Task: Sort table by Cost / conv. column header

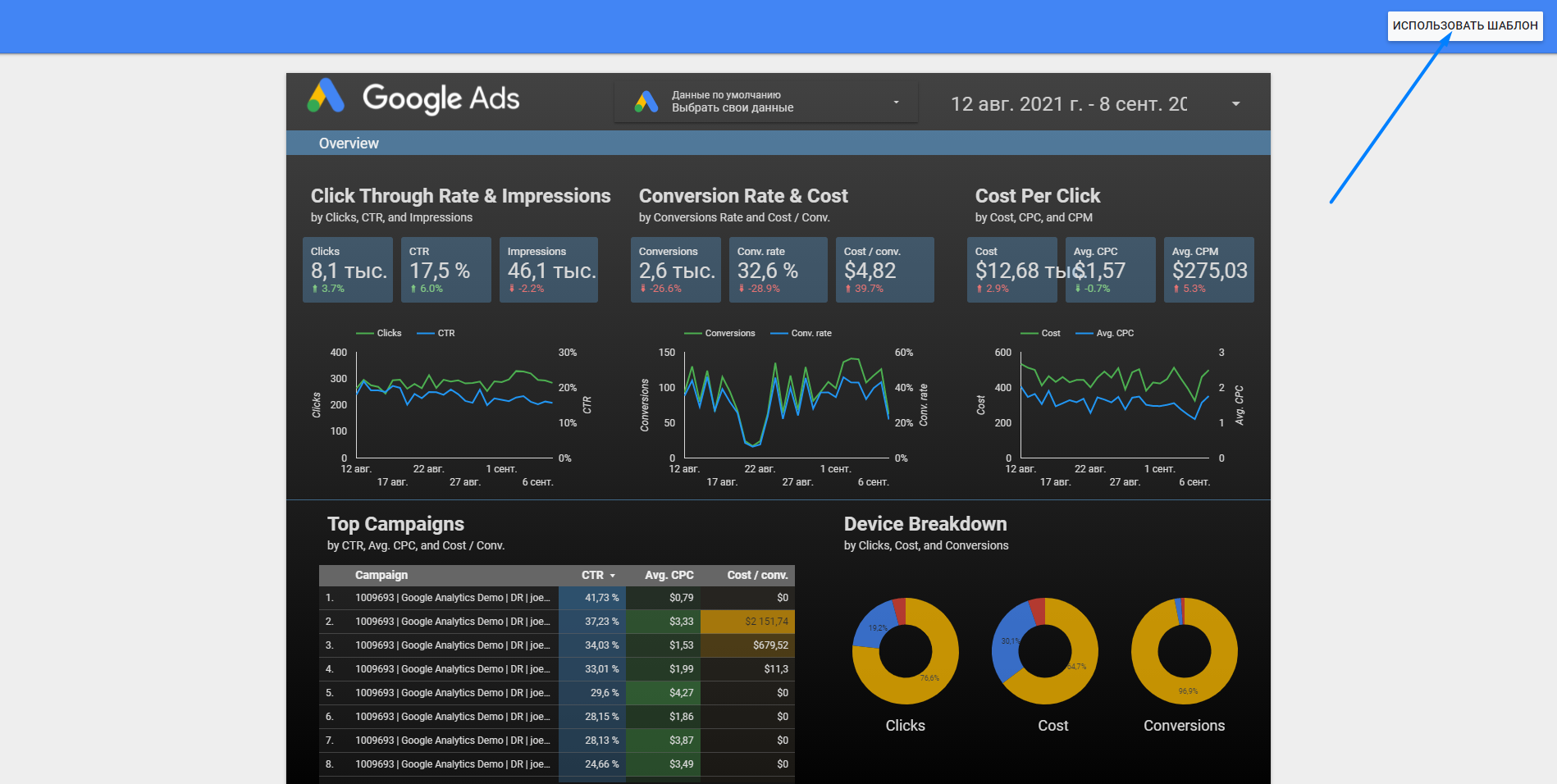Action: 757,575
